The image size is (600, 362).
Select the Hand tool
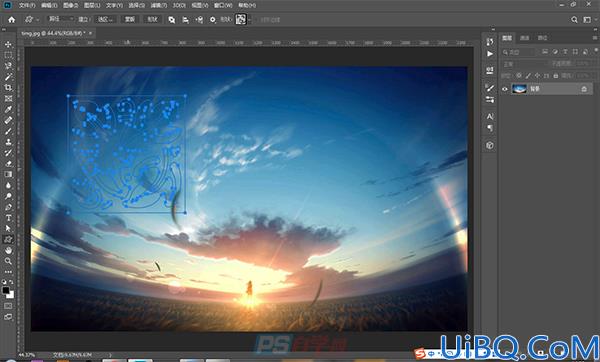pyautogui.click(x=8, y=250)
